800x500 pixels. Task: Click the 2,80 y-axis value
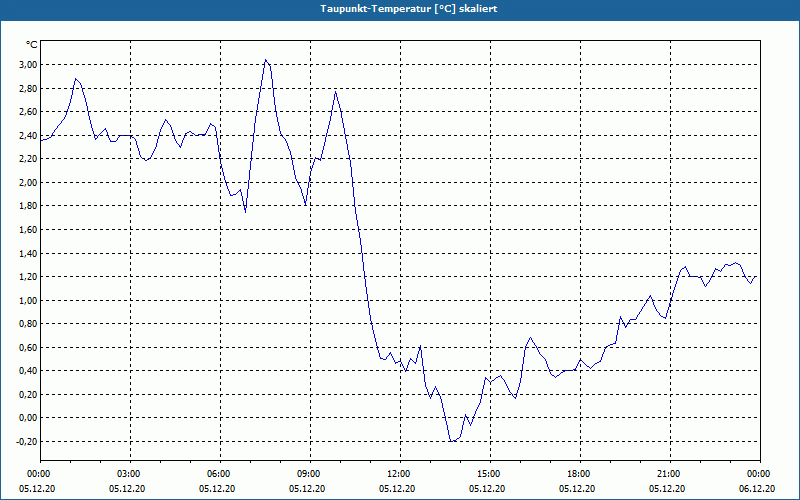point(29,88)
